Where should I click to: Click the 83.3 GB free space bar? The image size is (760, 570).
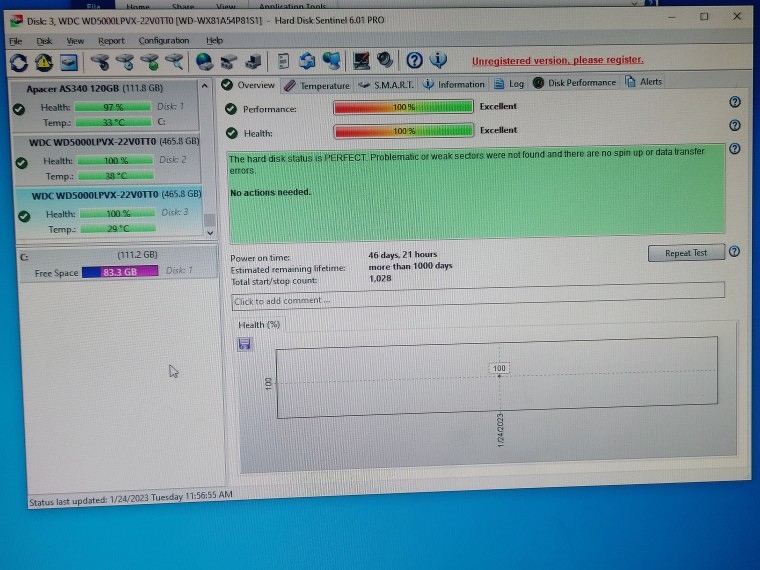[x=120, y=272]
